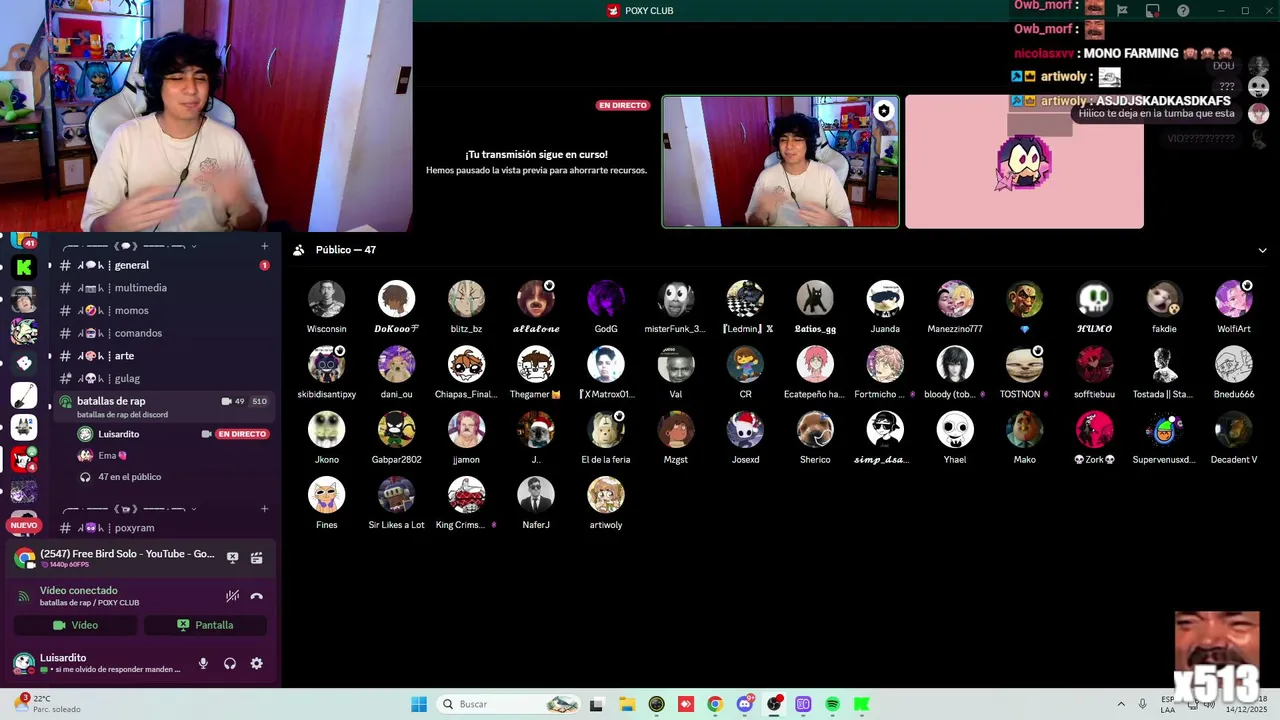Click Wisconsin audience avatar
Viewport: 1280px width, 720px height.
point(326,299)
